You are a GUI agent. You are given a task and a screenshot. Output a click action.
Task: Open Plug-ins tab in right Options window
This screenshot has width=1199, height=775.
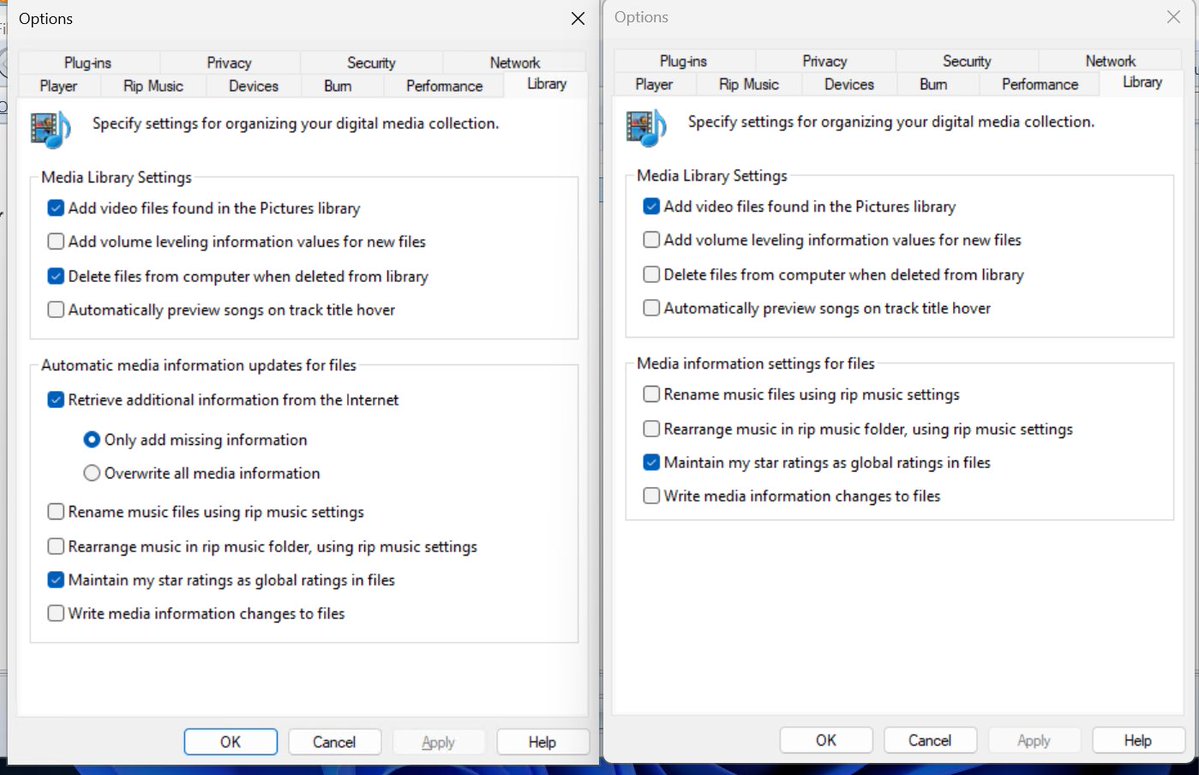tap(684, 61)
